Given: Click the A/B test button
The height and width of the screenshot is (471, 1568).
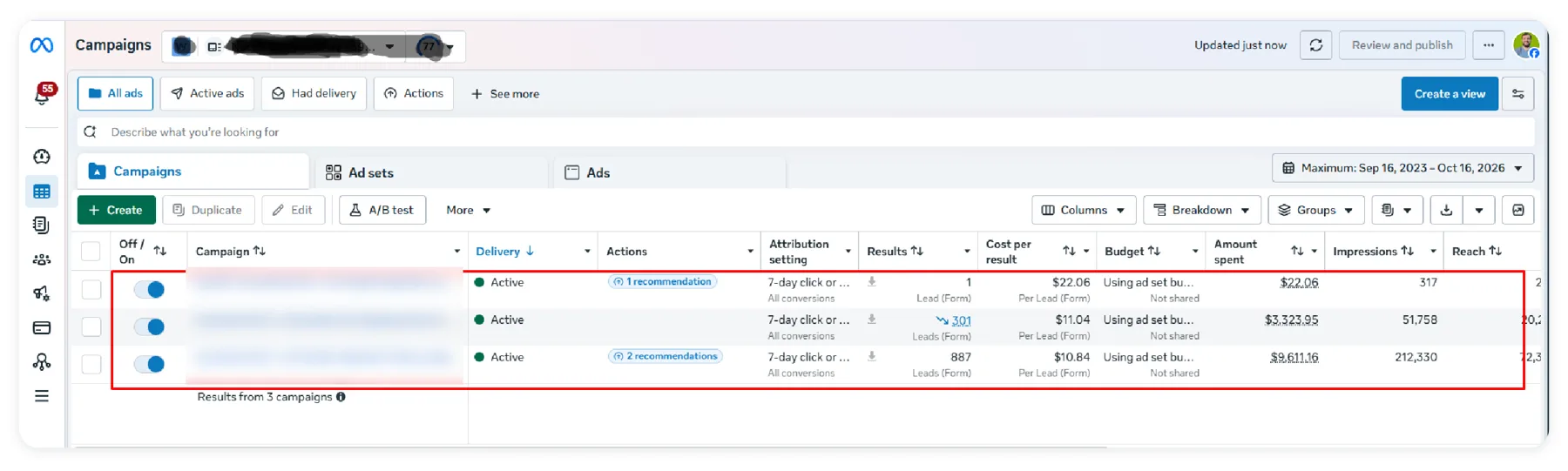Looking at the screenshot, I should [x=382, y=210].
